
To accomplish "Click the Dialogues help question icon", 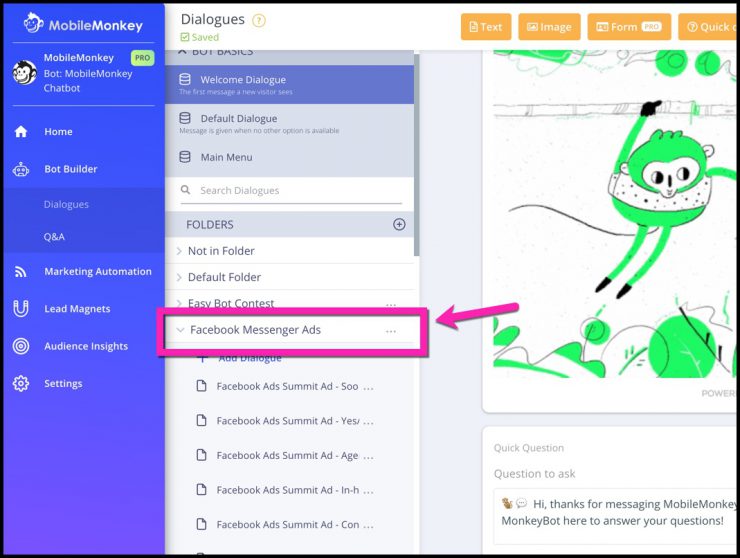I will pyautogui.click(x=259, y=20).
